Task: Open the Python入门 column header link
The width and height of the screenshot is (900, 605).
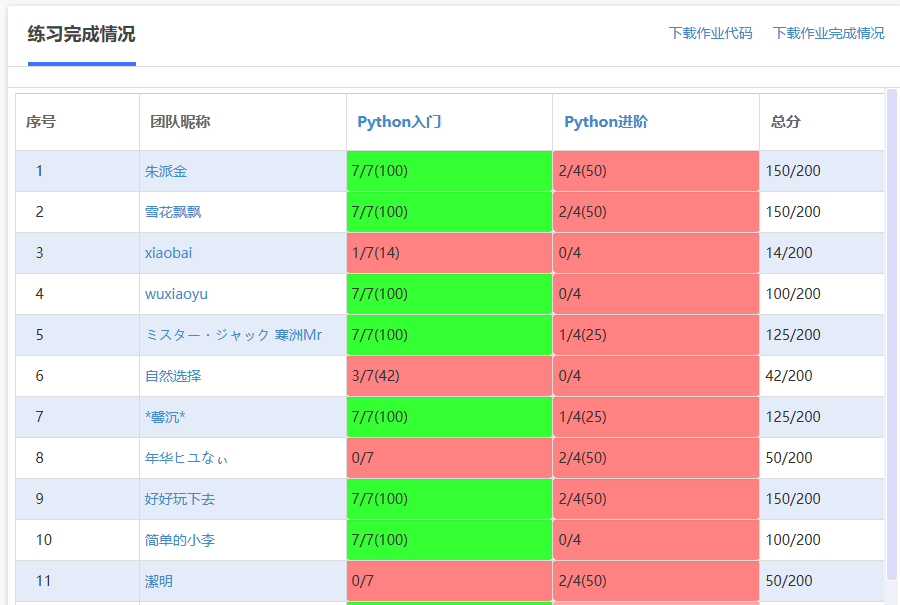Action: point(399,122)
